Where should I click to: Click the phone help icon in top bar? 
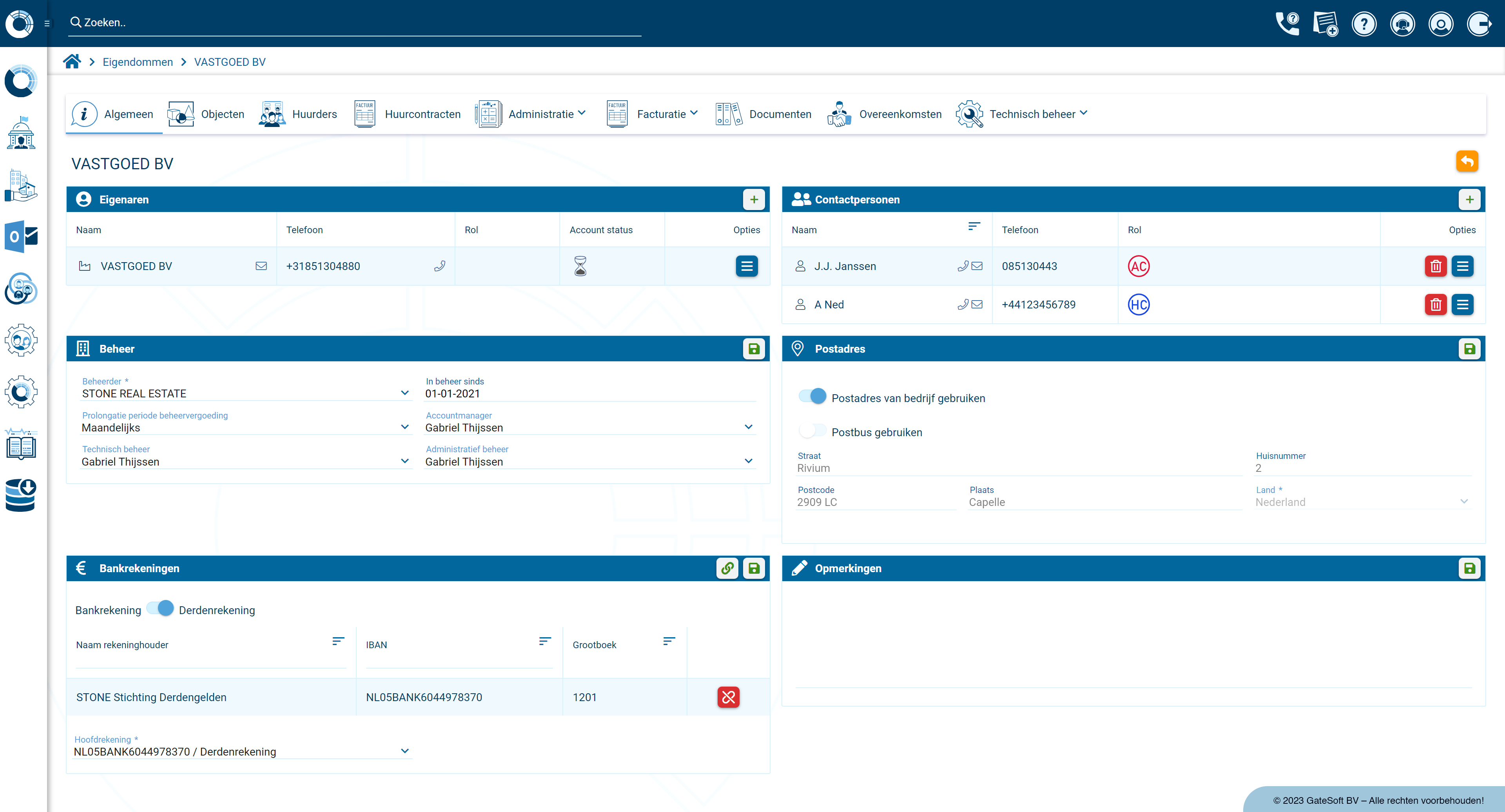(1287, 24)
